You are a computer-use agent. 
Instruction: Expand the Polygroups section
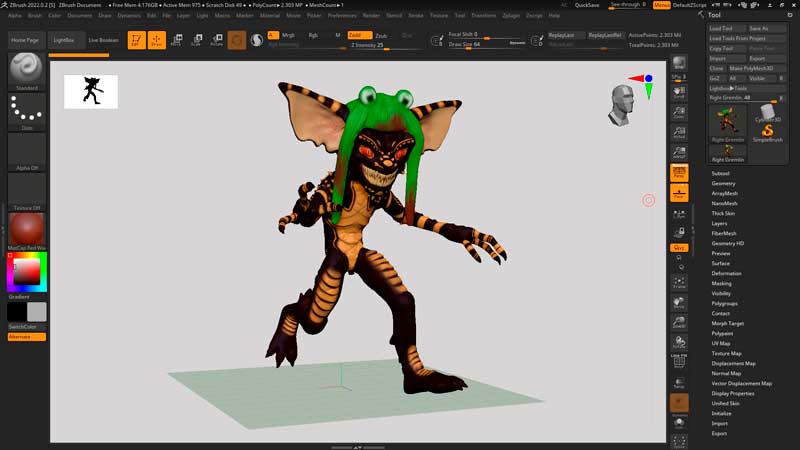(x=724, y=303)
